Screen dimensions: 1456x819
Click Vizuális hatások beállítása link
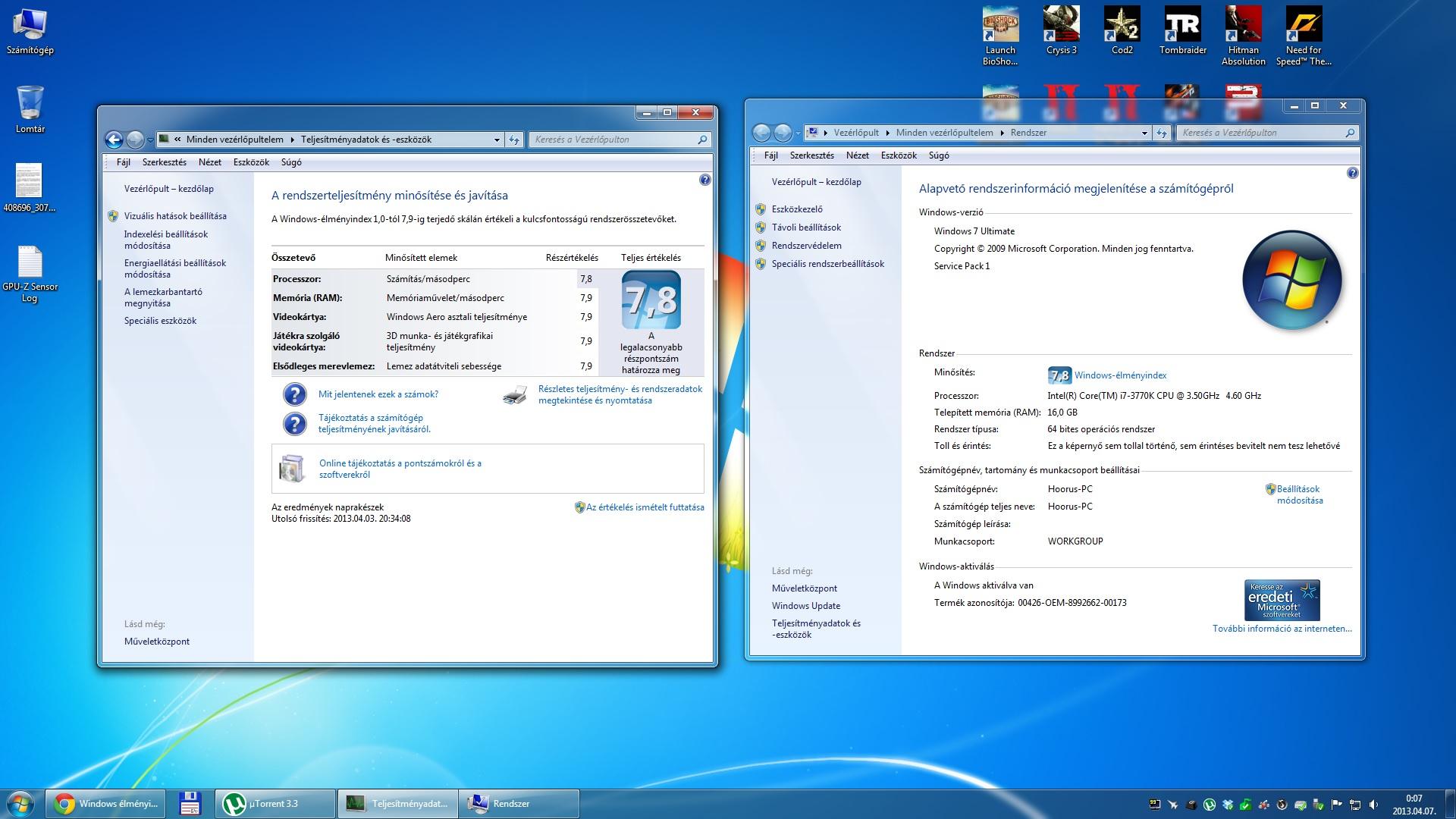[175, 216]
